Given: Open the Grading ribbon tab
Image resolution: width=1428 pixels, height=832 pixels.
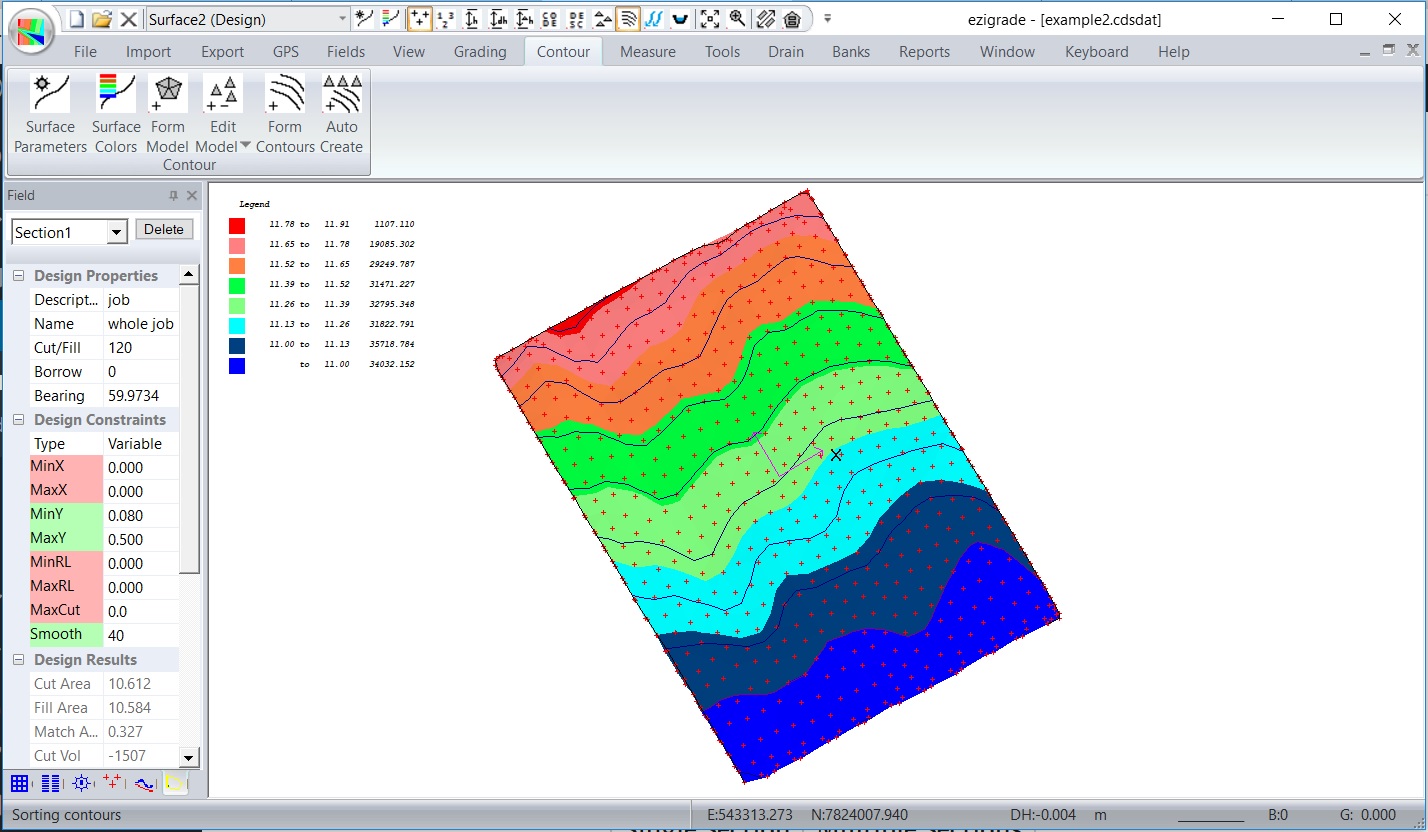Looking at the screenshot, I should [480, 52].
